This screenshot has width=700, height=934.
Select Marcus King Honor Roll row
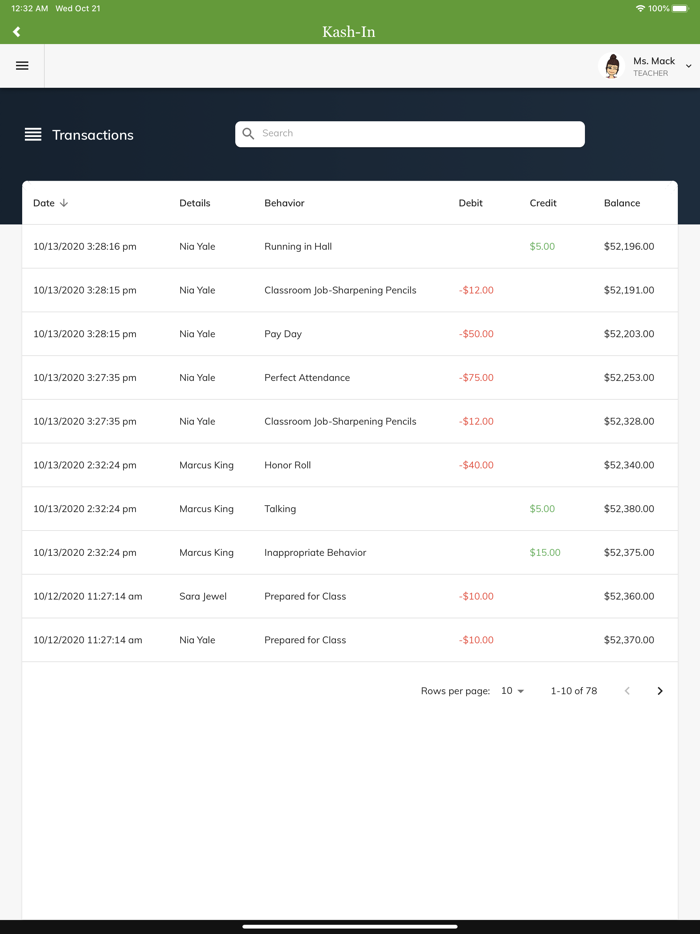tap(349, 465)
